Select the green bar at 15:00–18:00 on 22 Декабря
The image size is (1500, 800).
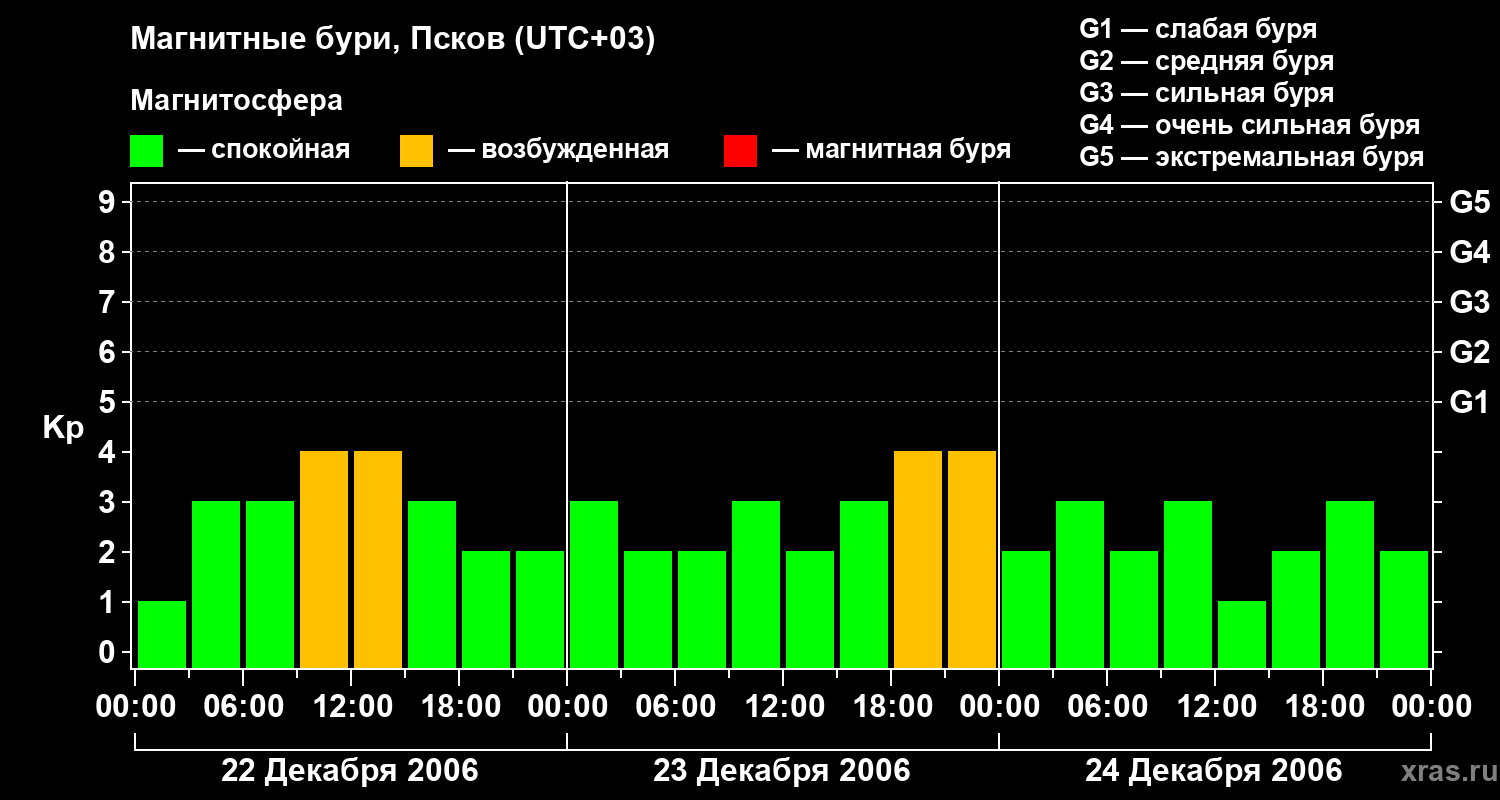(x=432, y=584)
